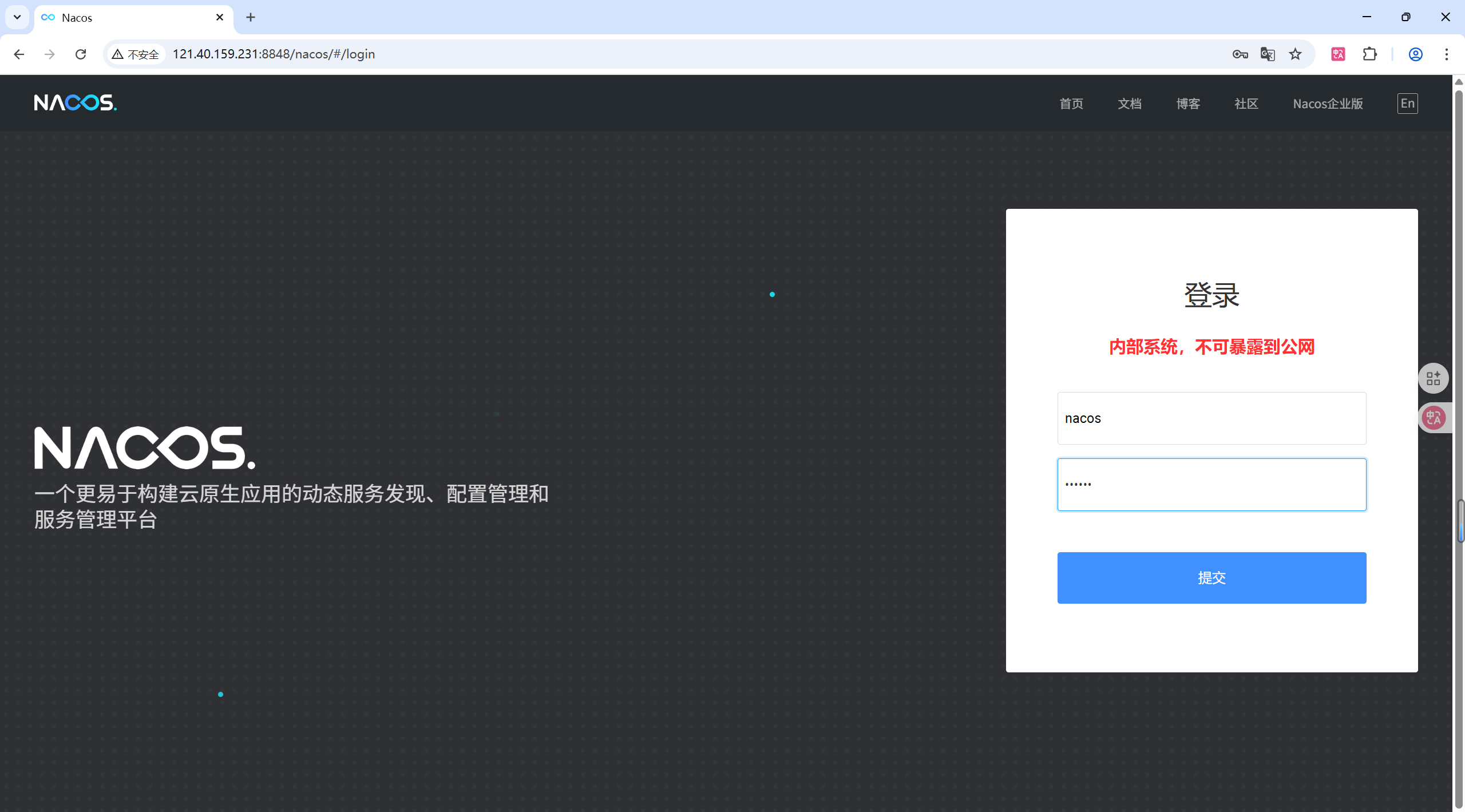Open the Extensions puzzle icon
The image size is (1465, 812).
pyautogui.click(x=1369, y=54)
